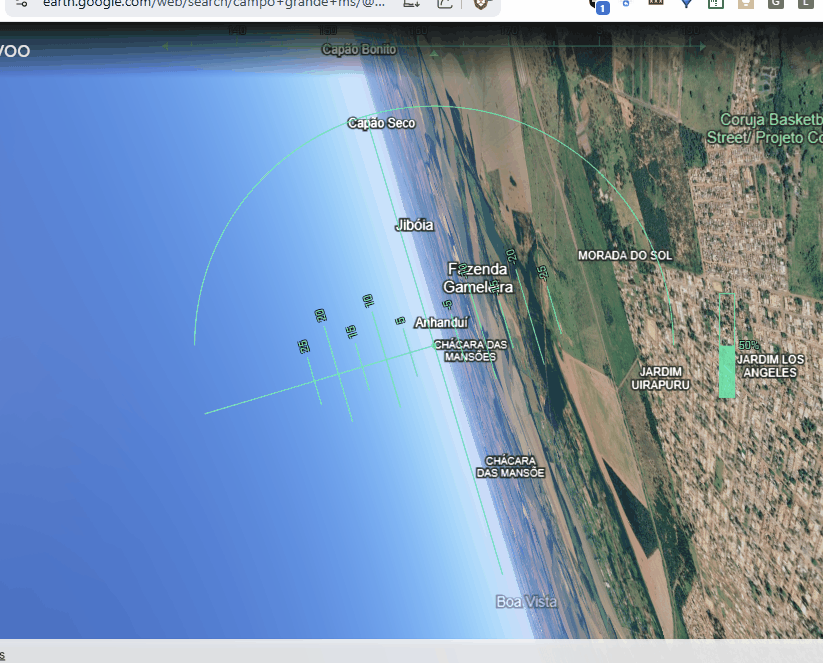The height and width of the screenshot is (663, 823).
Task: Click the 50% throttle readout
Action: [748, 345]
